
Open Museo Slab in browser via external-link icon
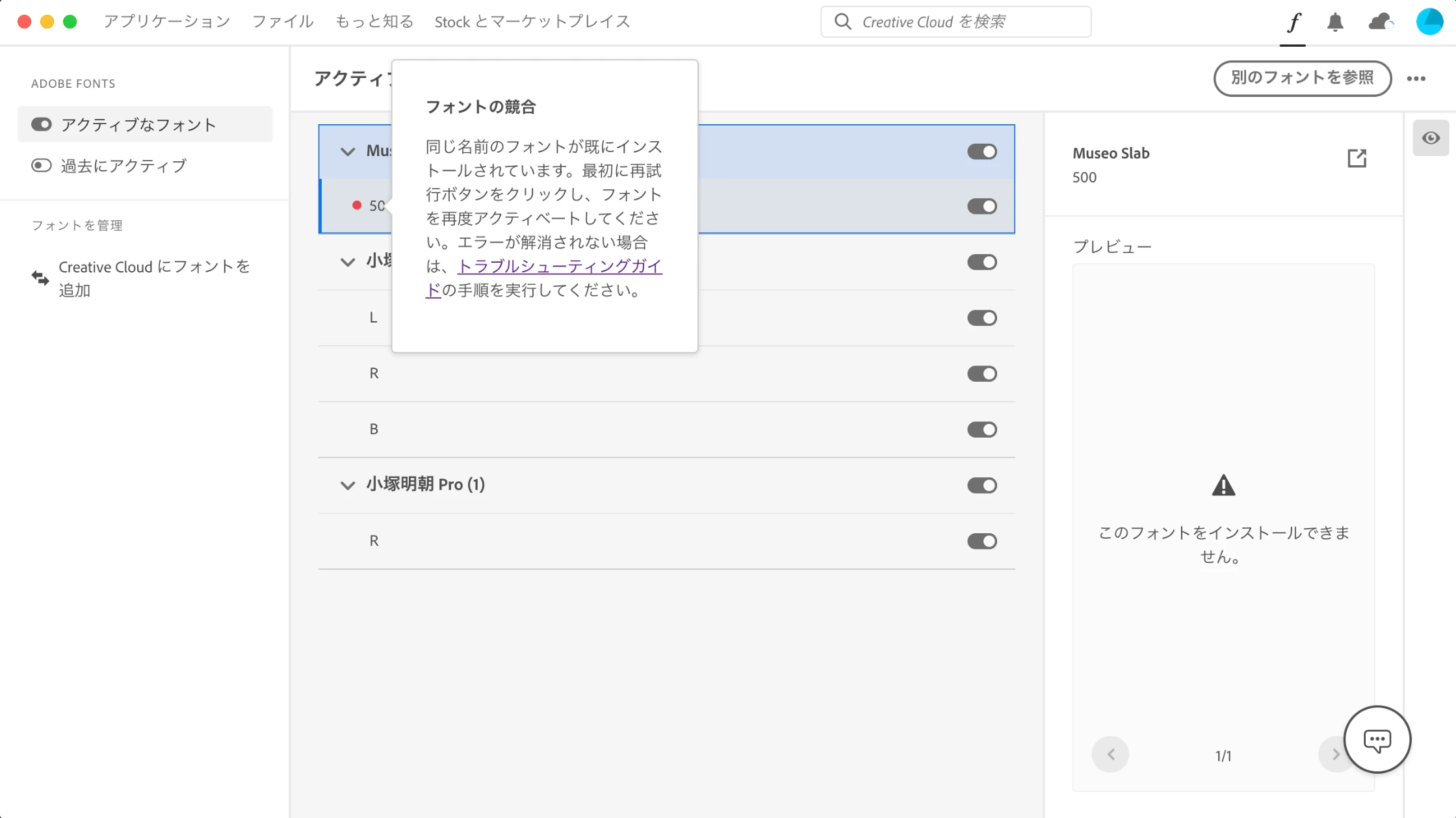click(x=1357, y=158)
